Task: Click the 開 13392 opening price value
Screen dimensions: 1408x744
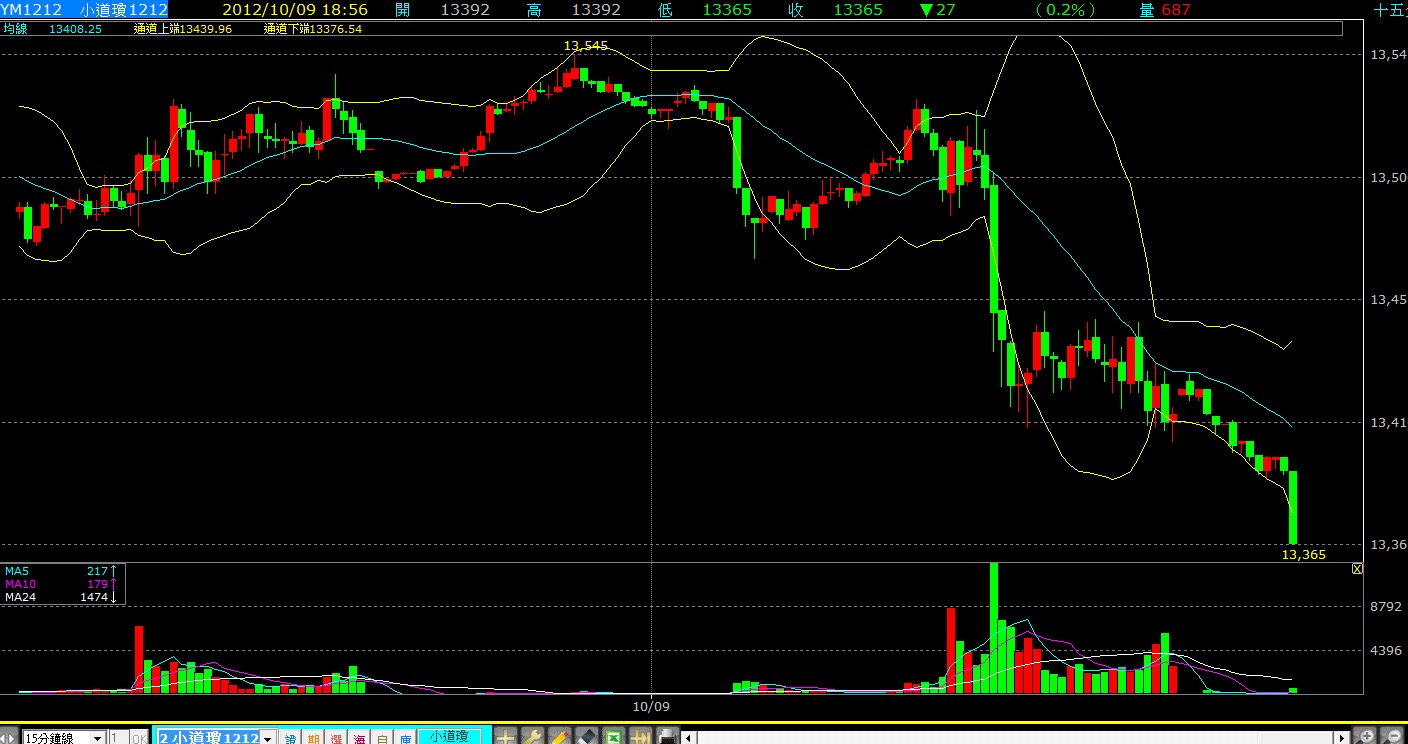Action: [466, 9]
